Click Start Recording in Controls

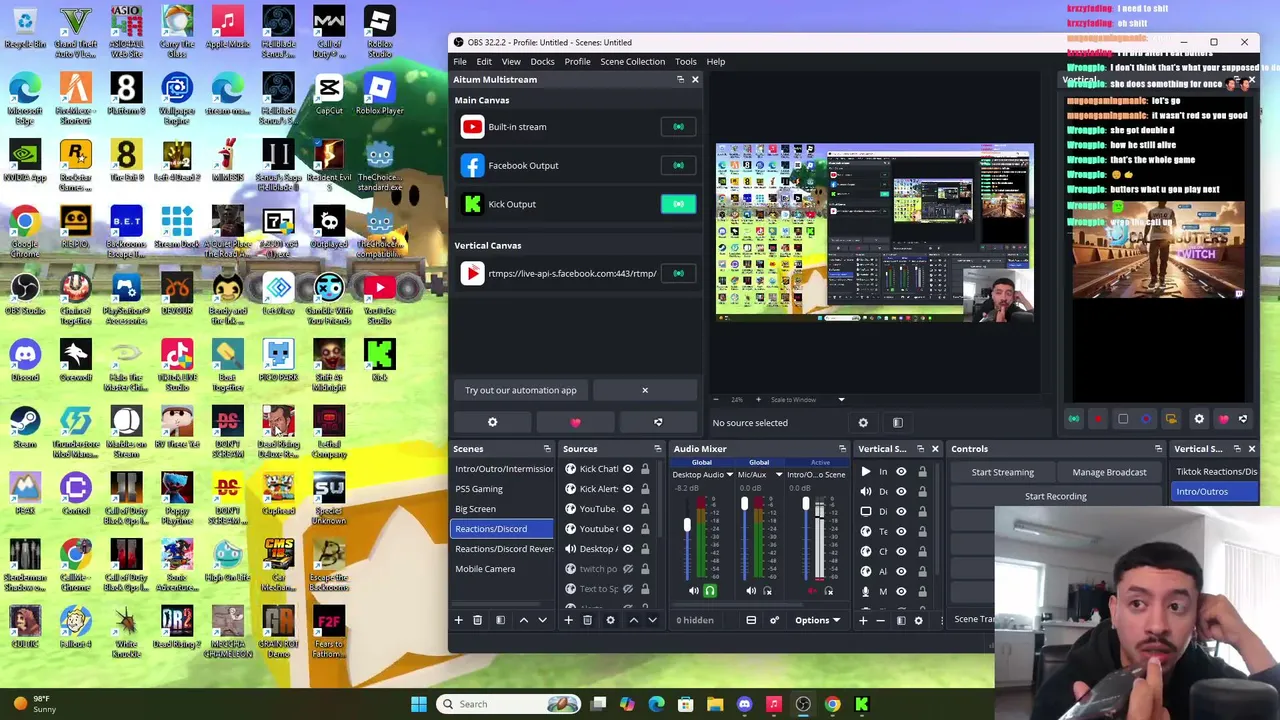(x=1055, y=496)
